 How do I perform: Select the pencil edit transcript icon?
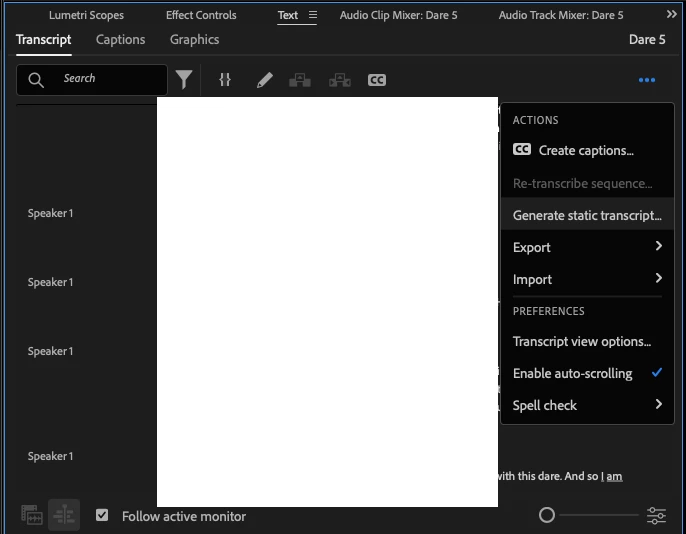pyautogui.click(x=265, y=80)
